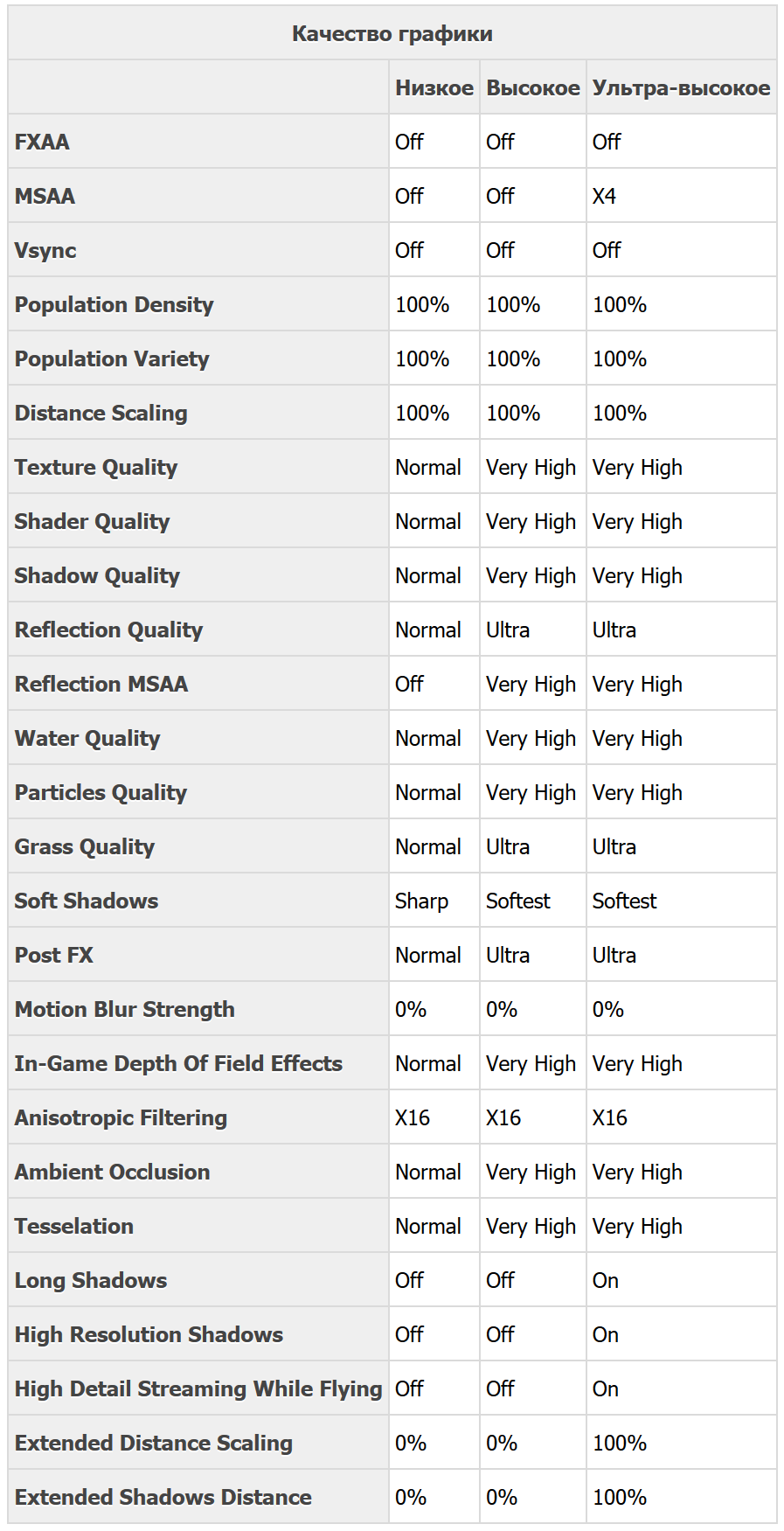784x1531 pixels.
Task: Click the 'Sharp' value for Soft Shadows
Action: (x=421, y=901)
